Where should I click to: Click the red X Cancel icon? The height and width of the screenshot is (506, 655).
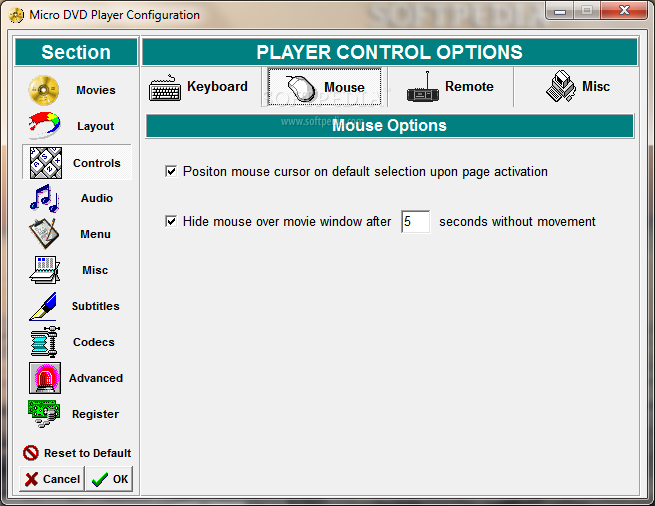31,479
